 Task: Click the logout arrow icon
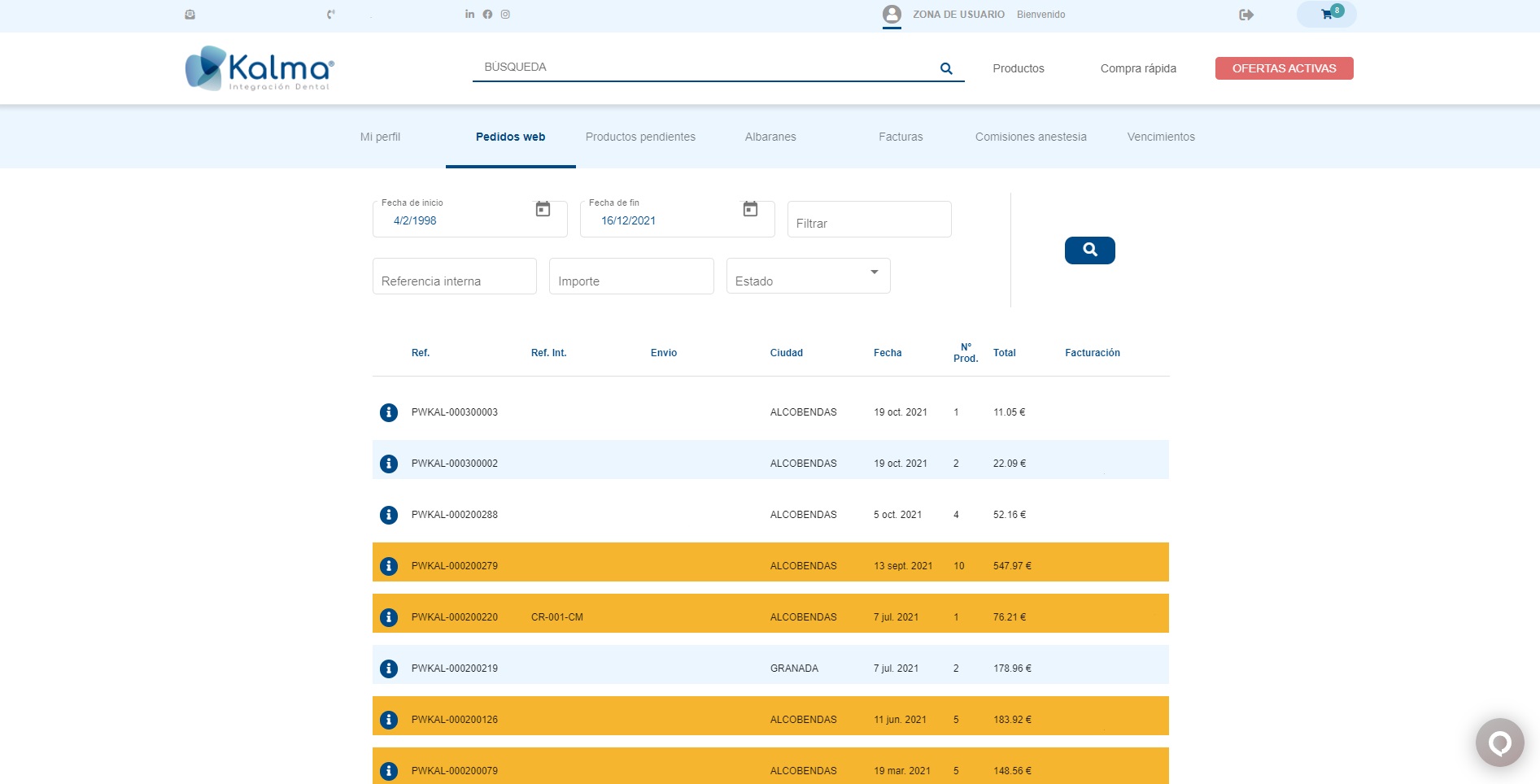pyautogui.click(x=1246, y=15)
